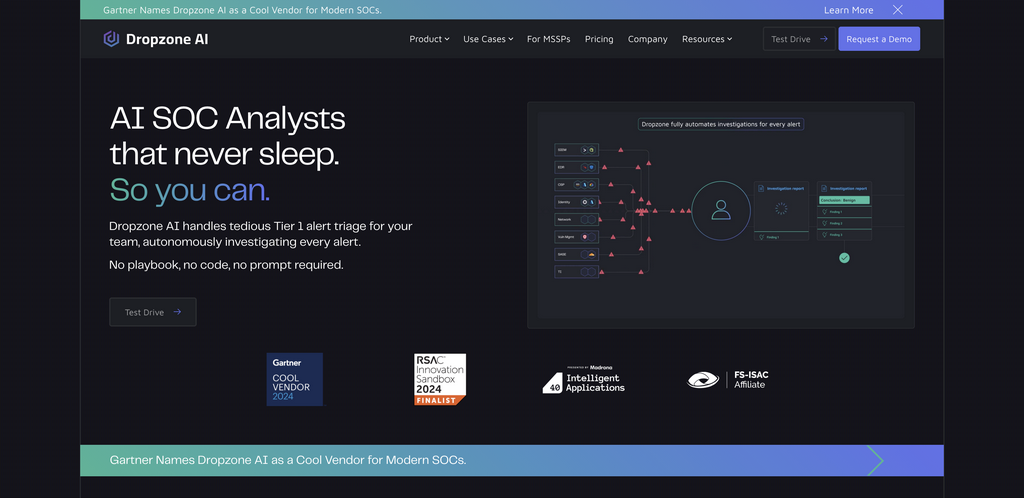Click the 'So you can.' gradient text
This screenshot has width=1024, height=498.
click(x=189, y=190)
